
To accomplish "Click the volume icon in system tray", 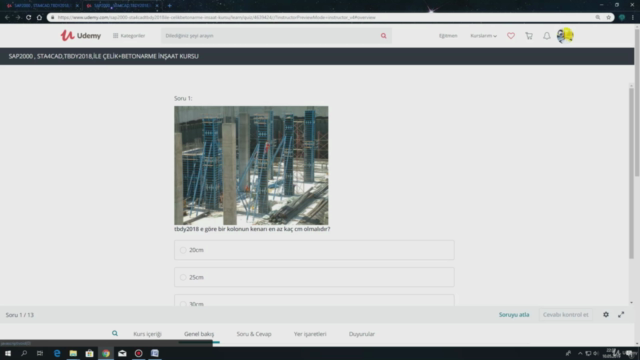I will tap(596, 353).
